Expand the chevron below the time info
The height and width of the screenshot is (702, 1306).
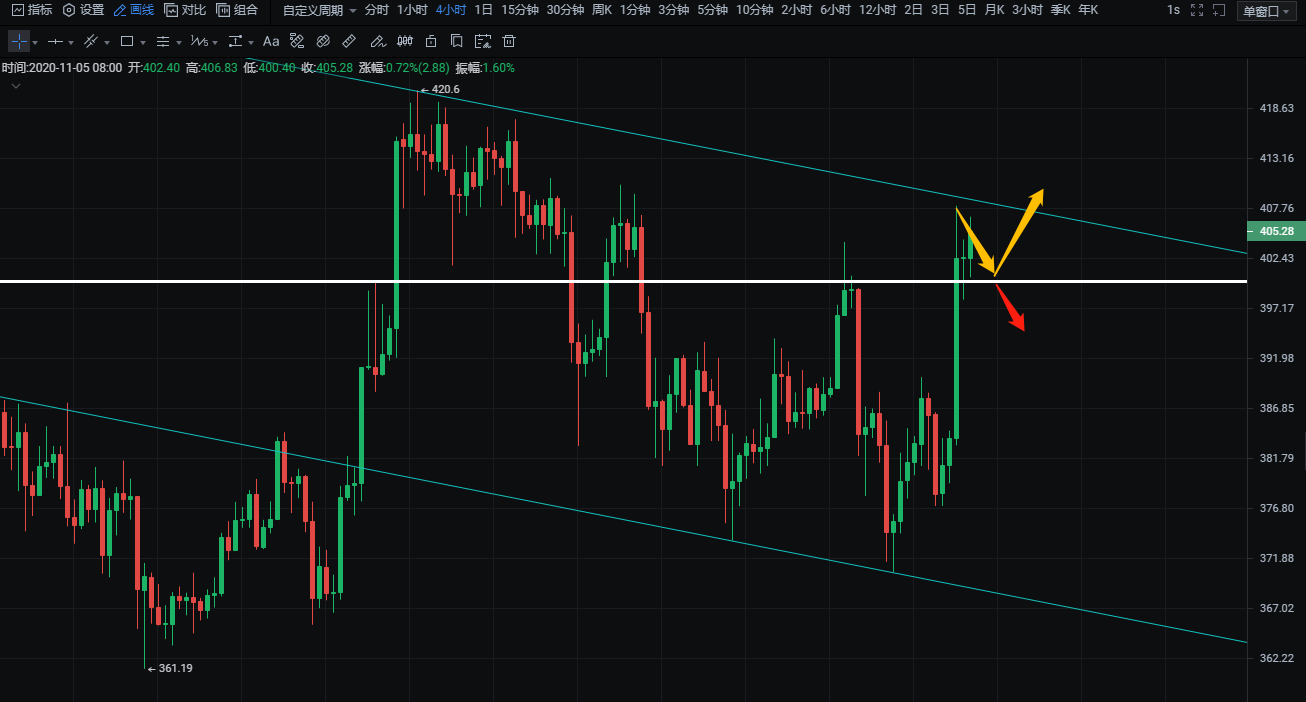tap(16, 86)
